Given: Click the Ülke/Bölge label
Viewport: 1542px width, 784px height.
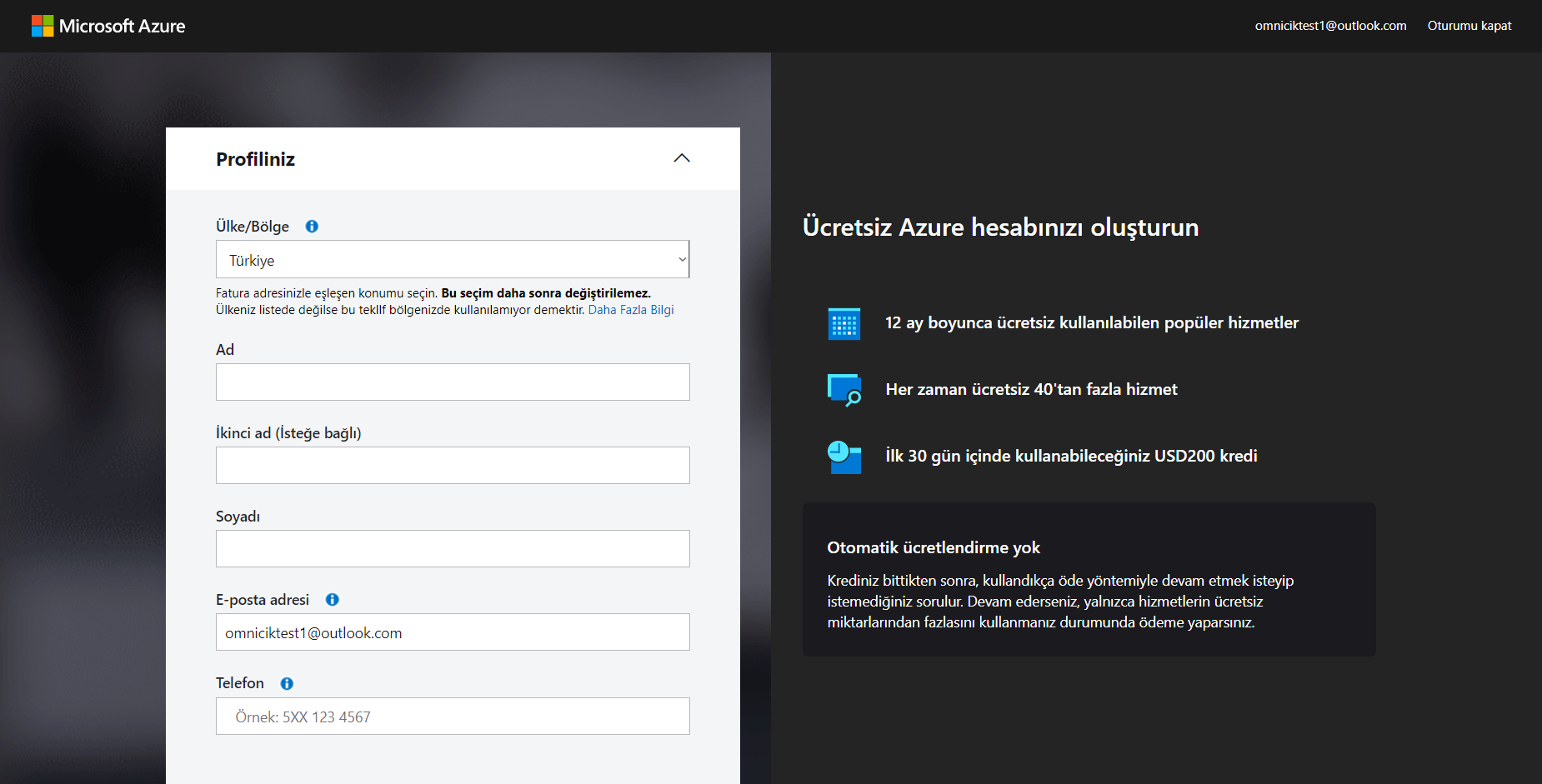Looking at the screenshot, I should [253, 227].
